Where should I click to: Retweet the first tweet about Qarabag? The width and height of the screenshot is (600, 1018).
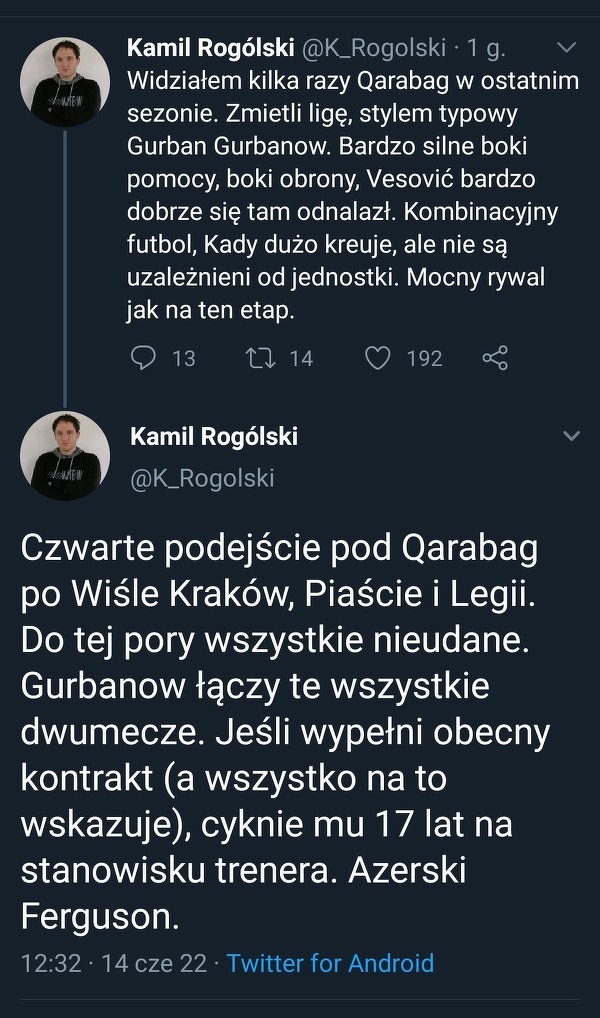point(259,357)
